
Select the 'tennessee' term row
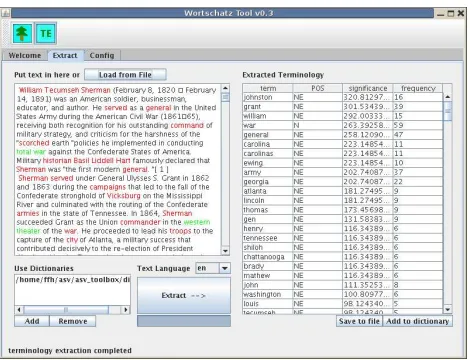343,238
